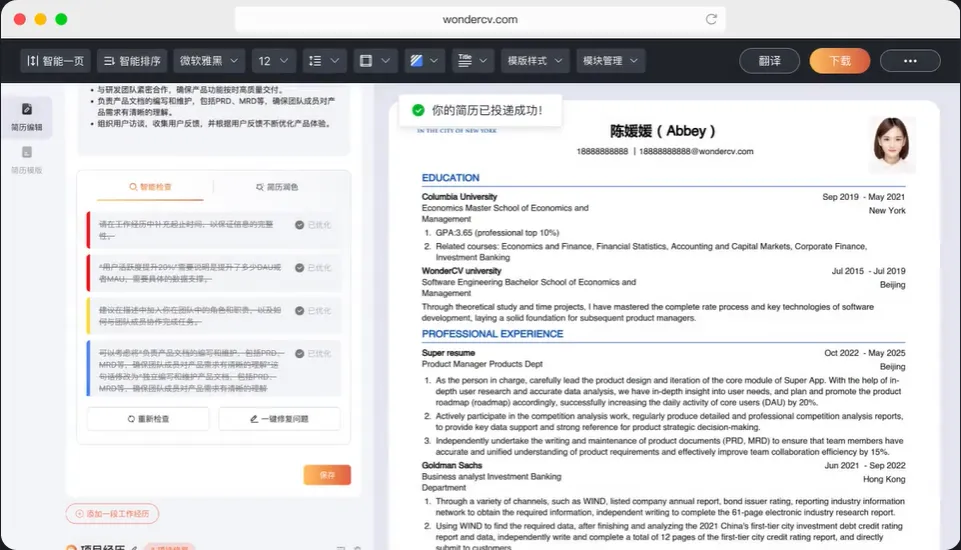This screenshot has height=550, width=961.
Task: Click the 翻译 translate button
Action: pos(769,61)
